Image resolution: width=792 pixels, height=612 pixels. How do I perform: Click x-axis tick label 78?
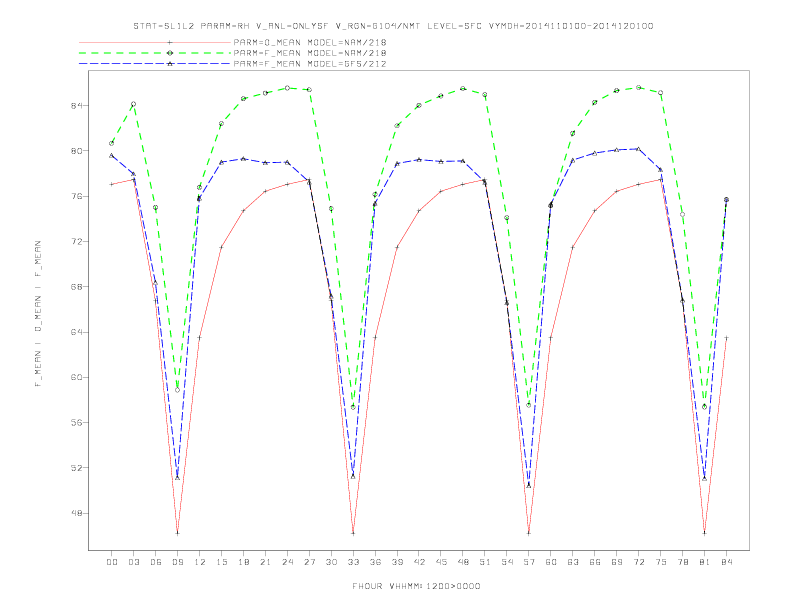(x=683, y=562)
